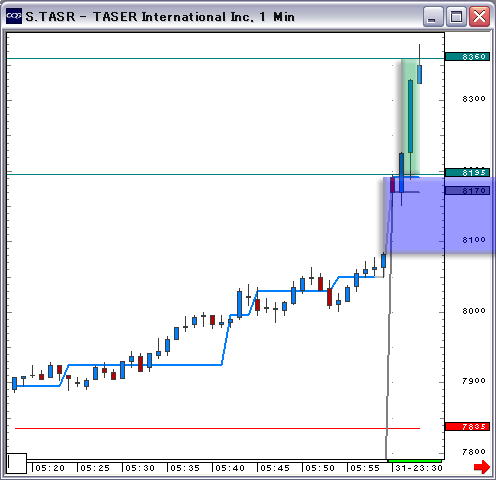Click the red arrow icon at bottom right
Viewport: 496px width, 480px height.
482,466
